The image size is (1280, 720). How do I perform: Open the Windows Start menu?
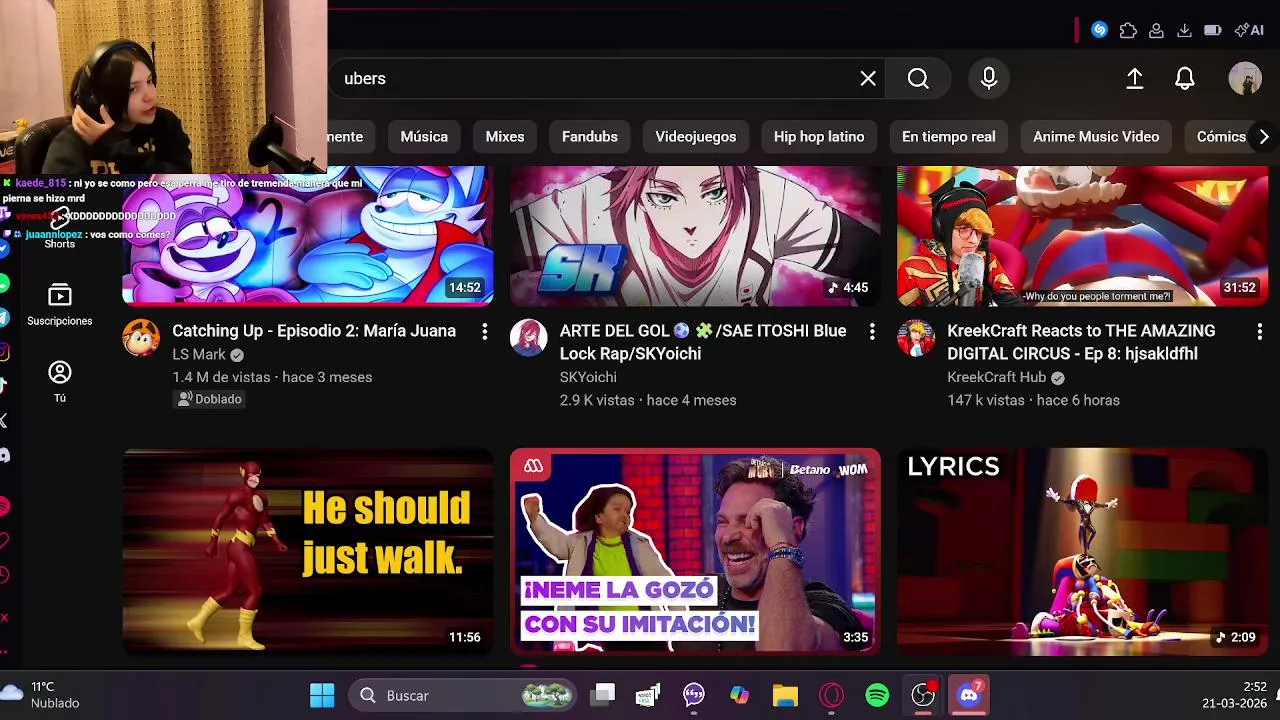[322, 695]
